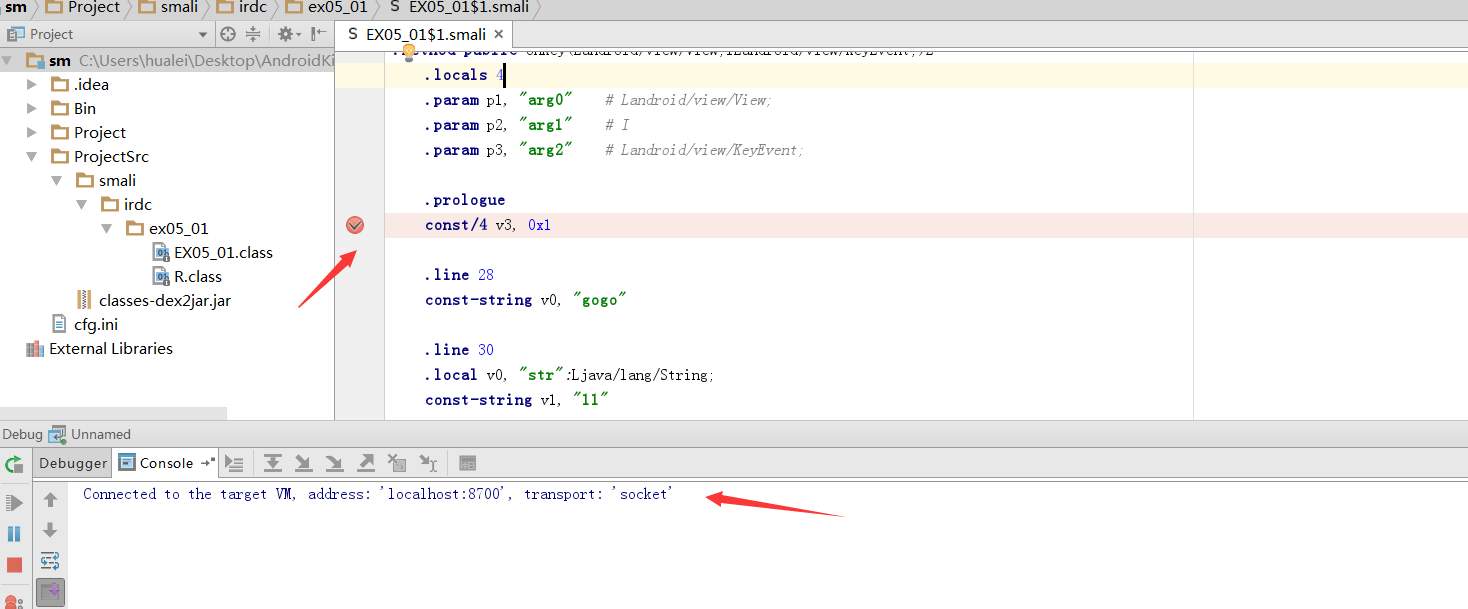Click the Step Over debugger icon
The height and width of the screenshot is (609, 1468).
click(273, 463)
